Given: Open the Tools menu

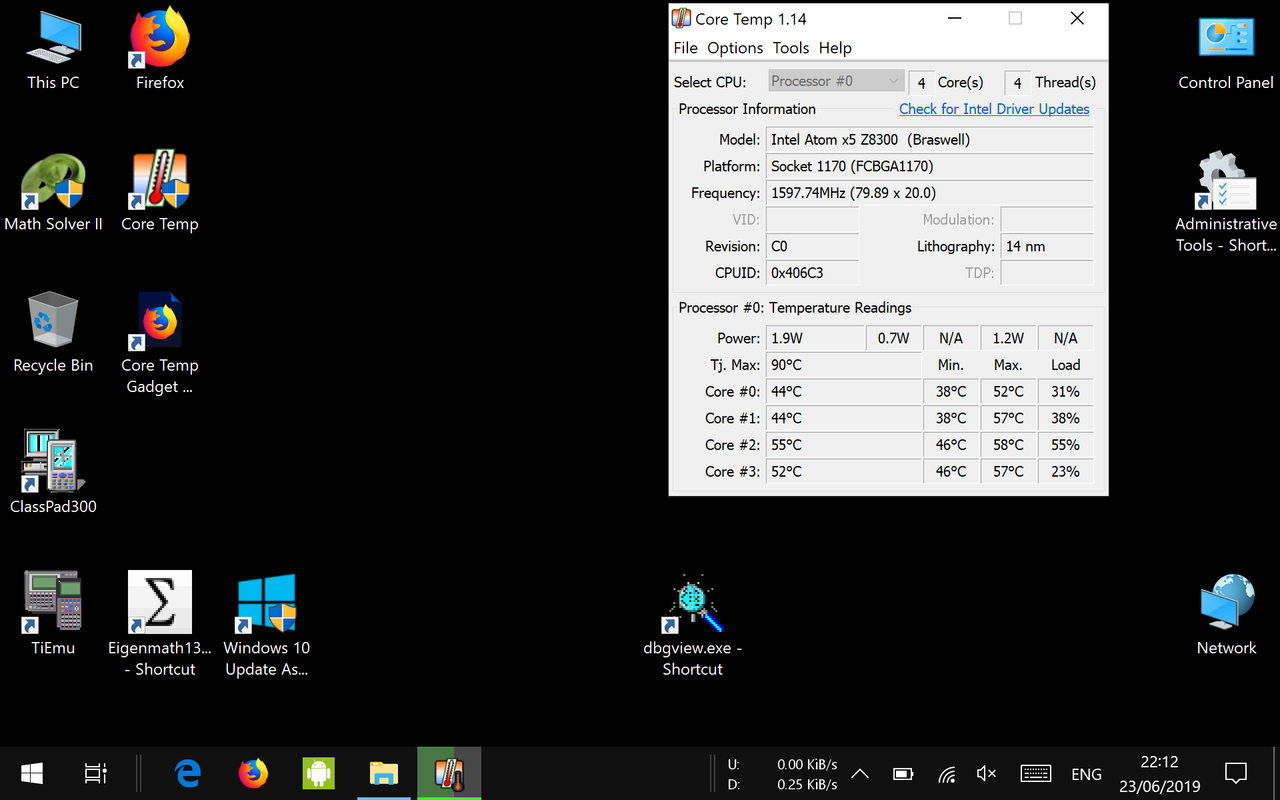Looking at the screenshot, I should (x=790, y=48).
